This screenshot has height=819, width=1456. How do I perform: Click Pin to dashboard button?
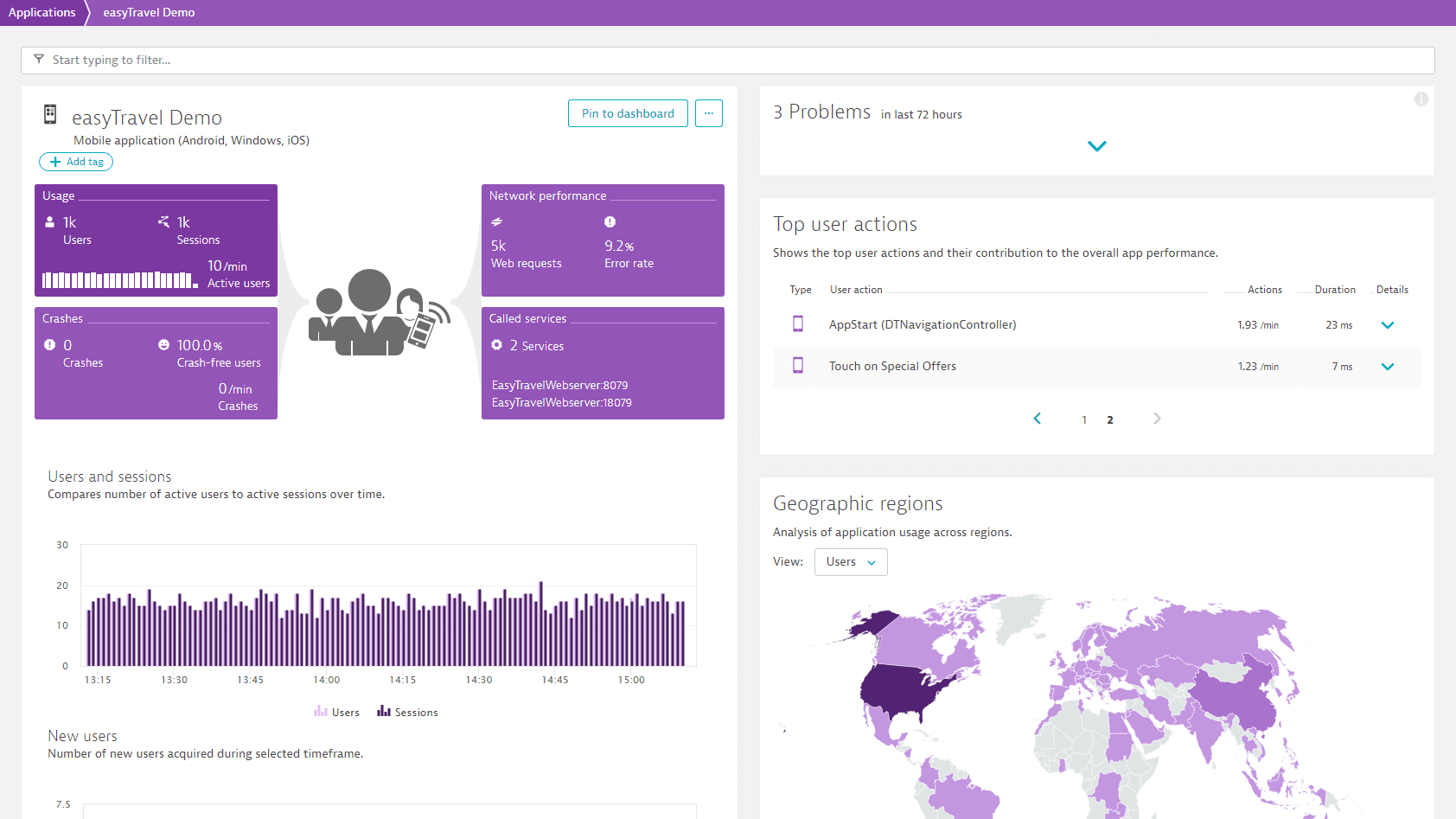(628, 113)
